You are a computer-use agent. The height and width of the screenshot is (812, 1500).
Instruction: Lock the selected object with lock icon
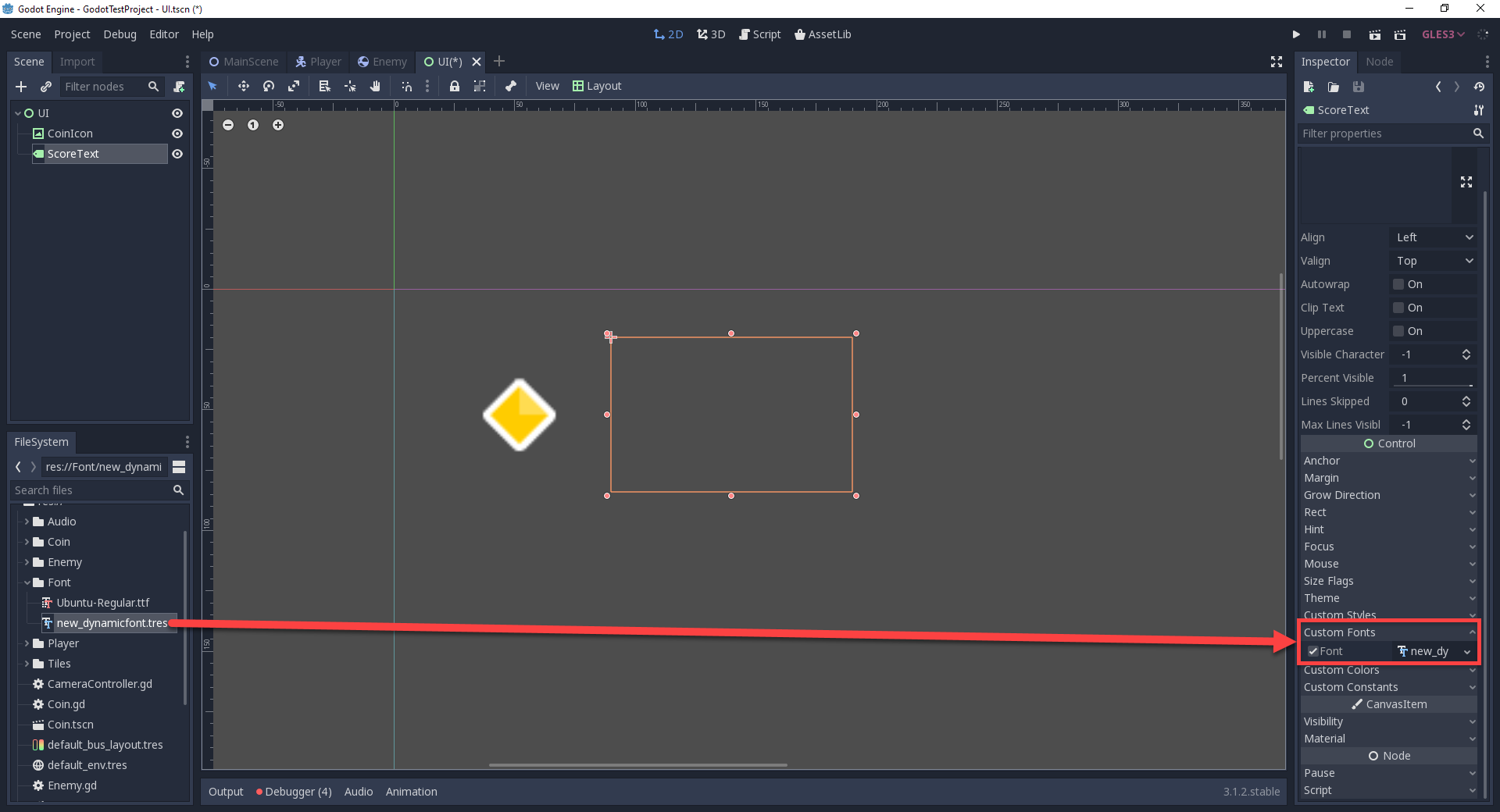(x=454, y=86)
